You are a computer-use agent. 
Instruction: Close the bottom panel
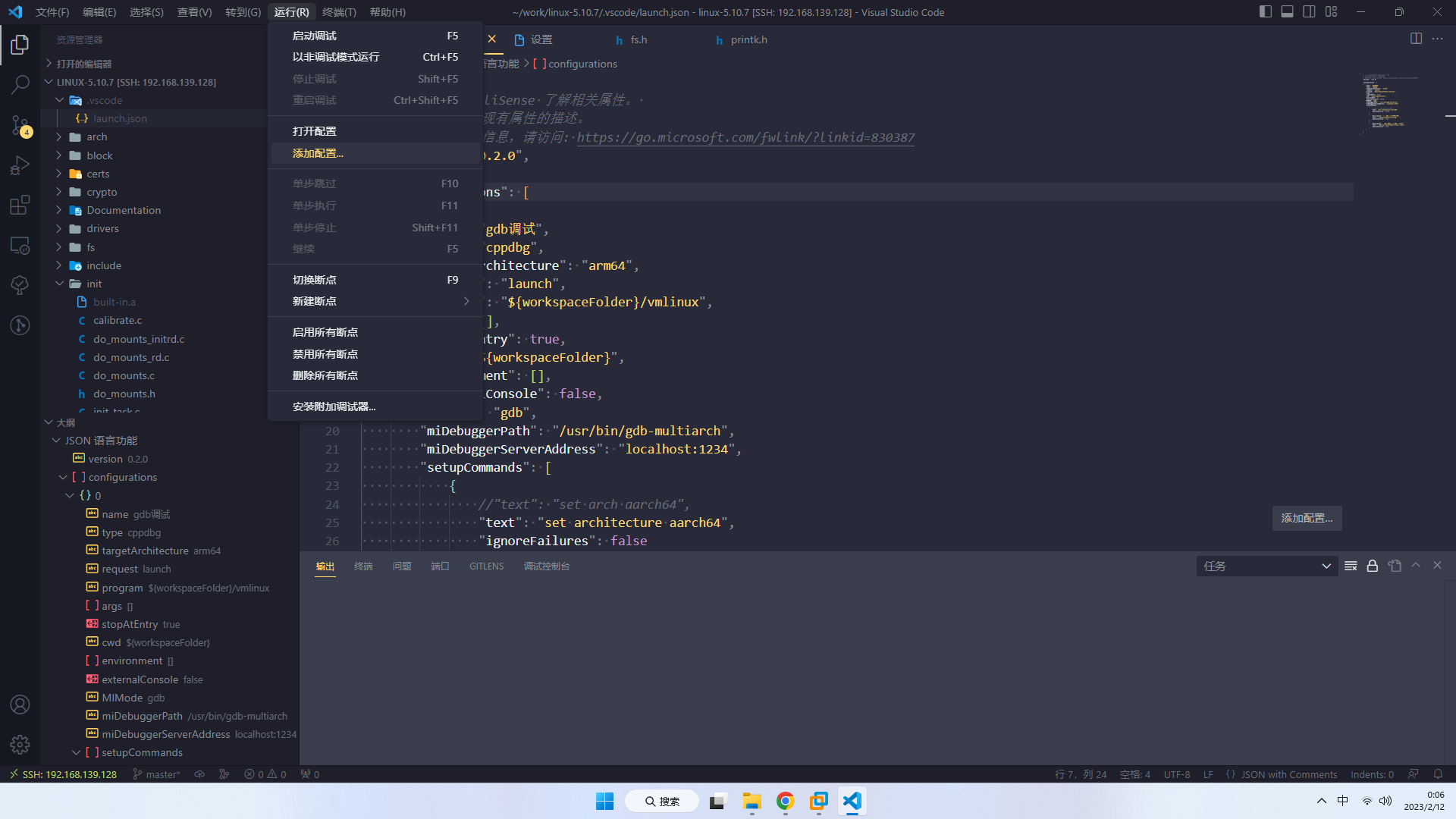click(1437, 566)
